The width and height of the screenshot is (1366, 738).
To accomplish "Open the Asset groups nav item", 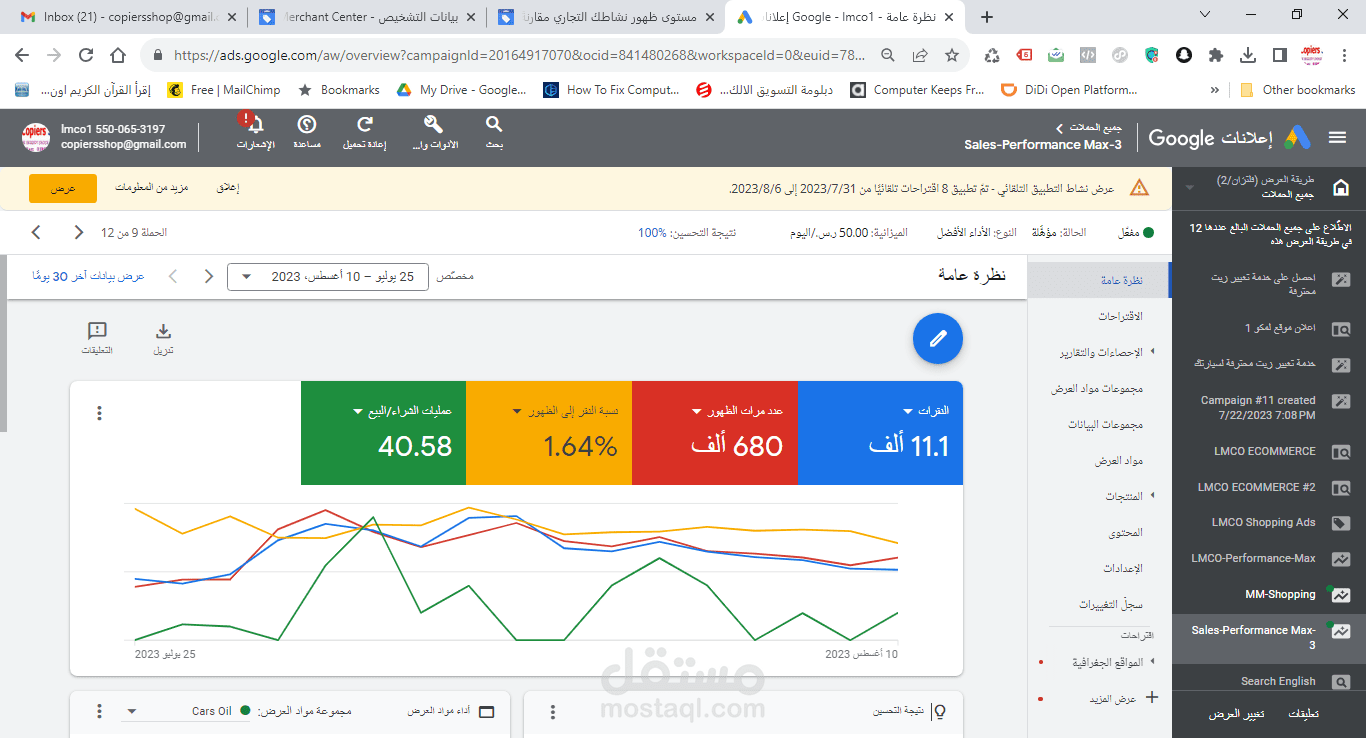I will click(x=1096, y=388).
